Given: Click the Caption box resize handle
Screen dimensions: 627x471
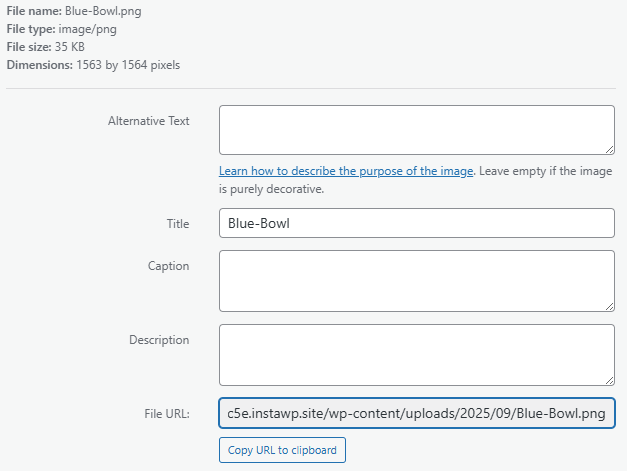Looking at the screenshot, I should tap(608, 305).
